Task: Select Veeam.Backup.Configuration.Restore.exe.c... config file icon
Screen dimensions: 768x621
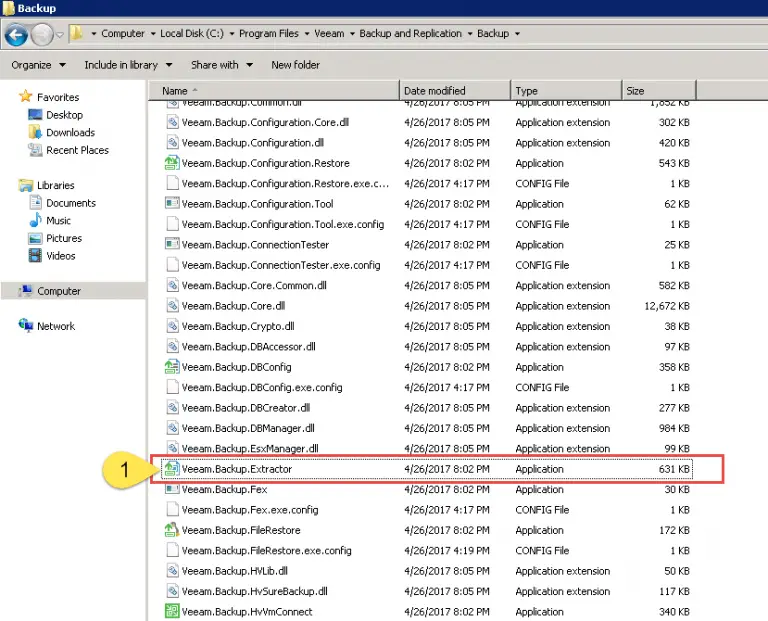Action: pyautogui.click(x=172, y=183)
